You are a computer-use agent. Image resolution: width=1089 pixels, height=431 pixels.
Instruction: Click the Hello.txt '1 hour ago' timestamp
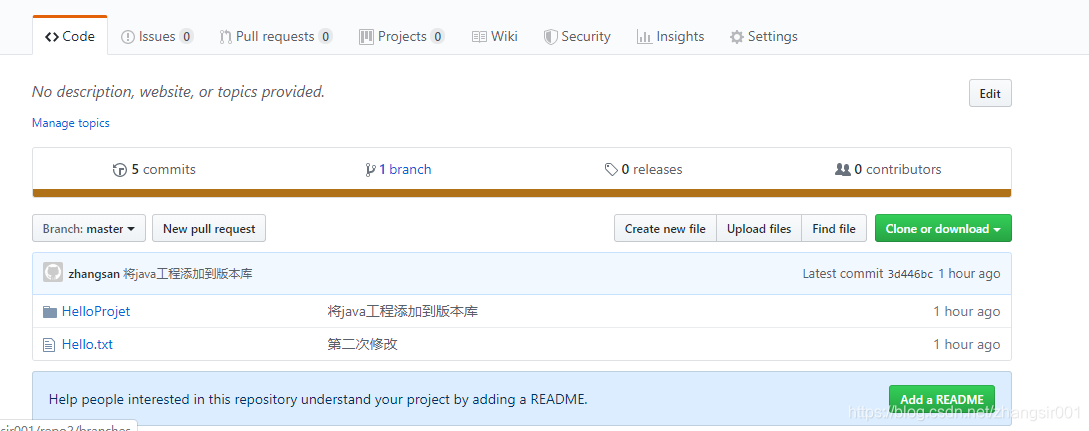(x=967, y=344)
